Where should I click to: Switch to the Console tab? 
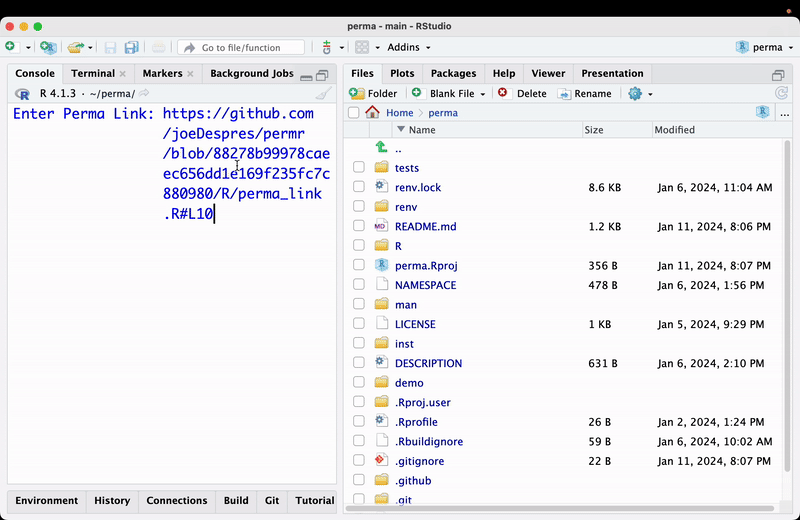(x=35, y=73)
